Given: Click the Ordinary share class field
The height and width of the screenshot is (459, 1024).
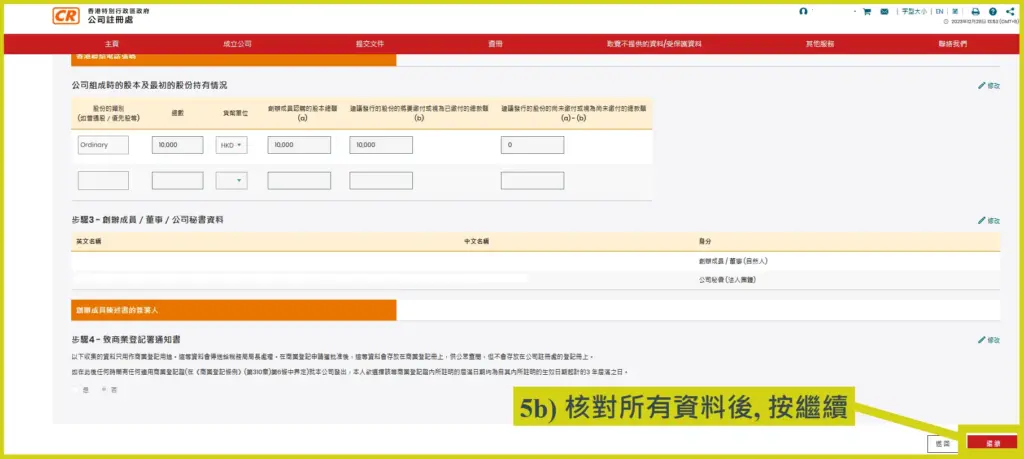Looking at the screenshot, I should (103, 145).
